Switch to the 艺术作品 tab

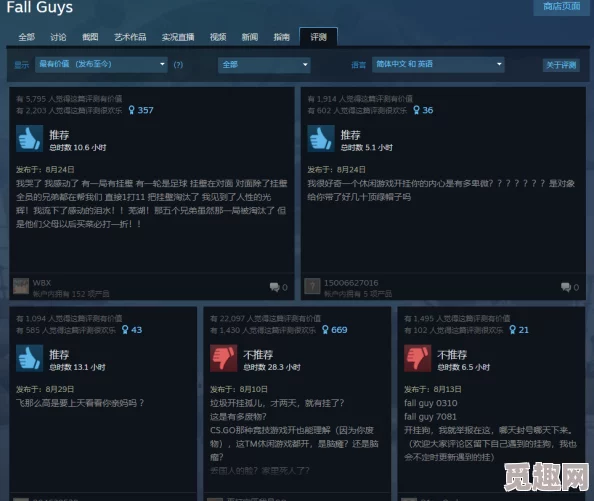pyautogui.click(x=130, y=37)
